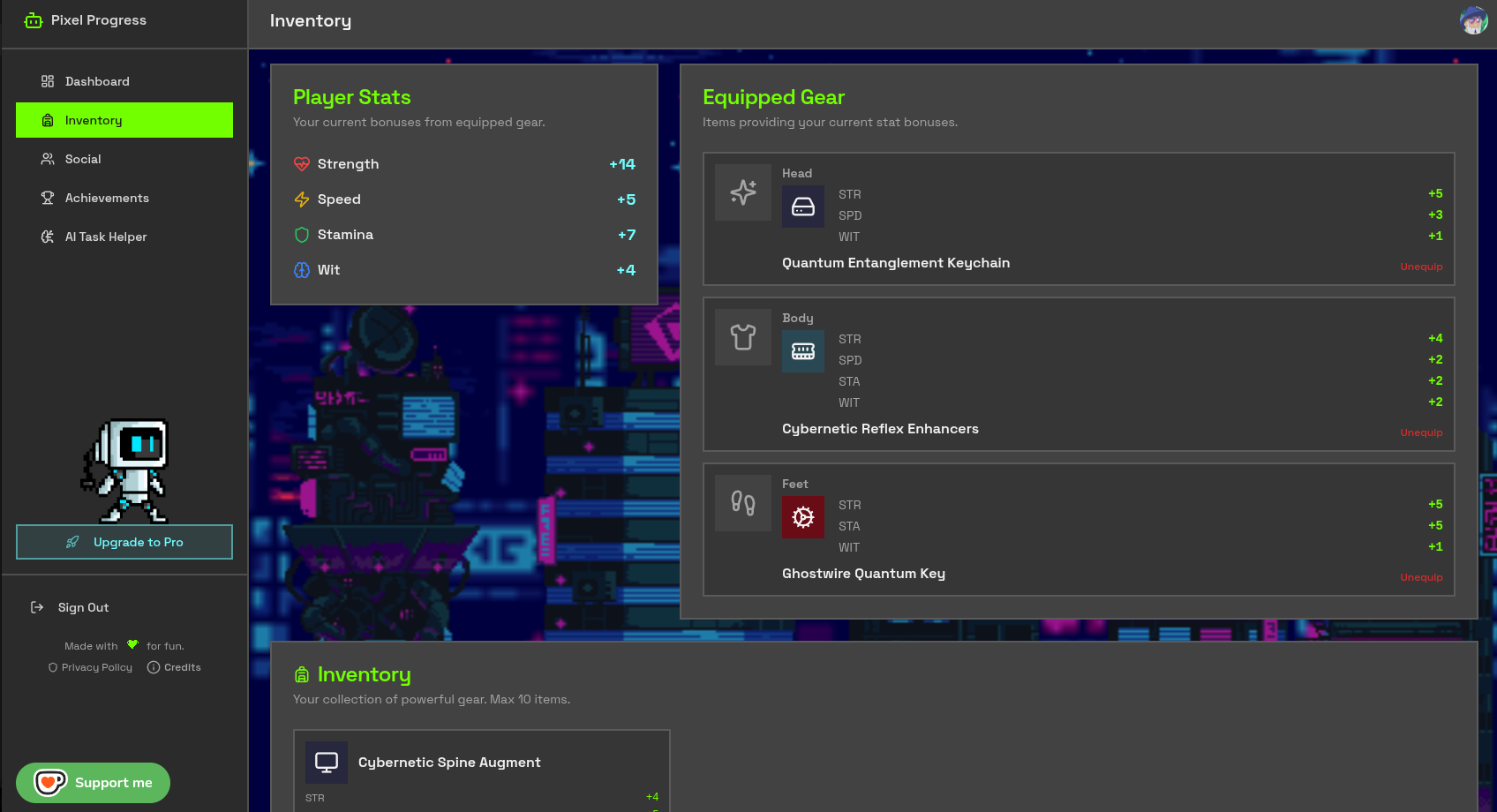
Task: Open the Dashboard page
Action: click(x=97, y=81)
